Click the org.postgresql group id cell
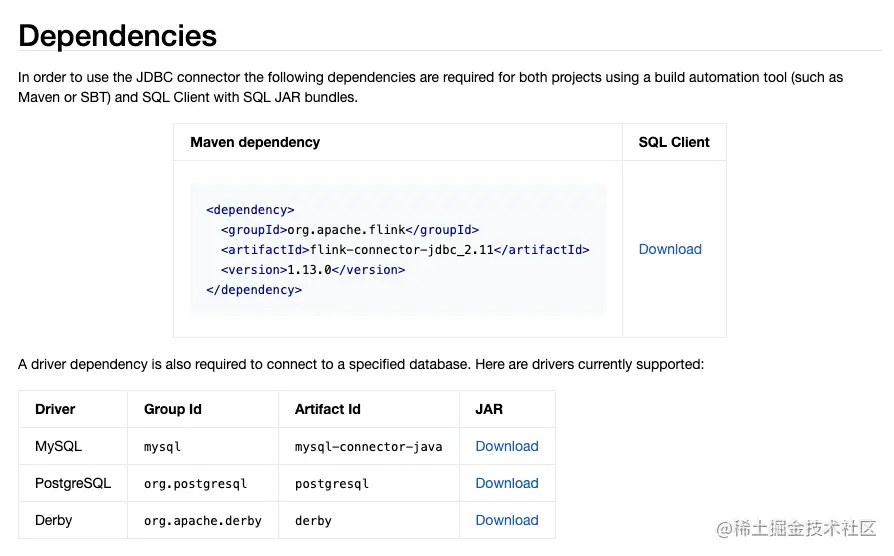Viewport: 894px width, 556px height. (x=195, y=484)
